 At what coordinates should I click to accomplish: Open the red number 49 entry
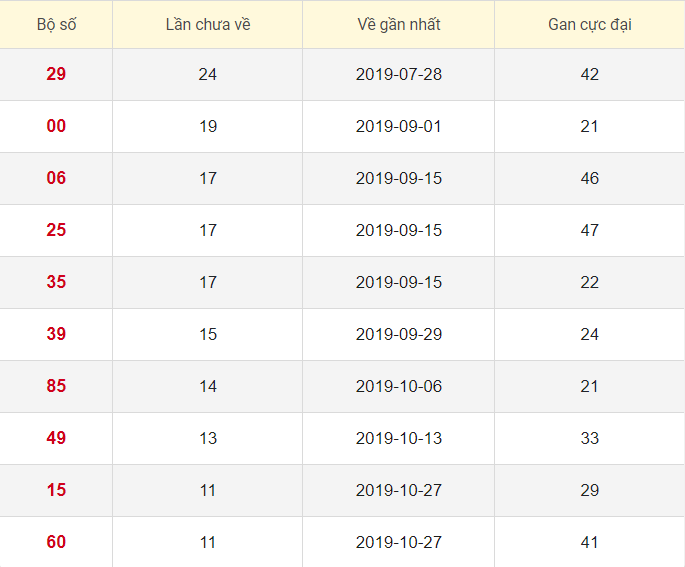tap(56, 438)
